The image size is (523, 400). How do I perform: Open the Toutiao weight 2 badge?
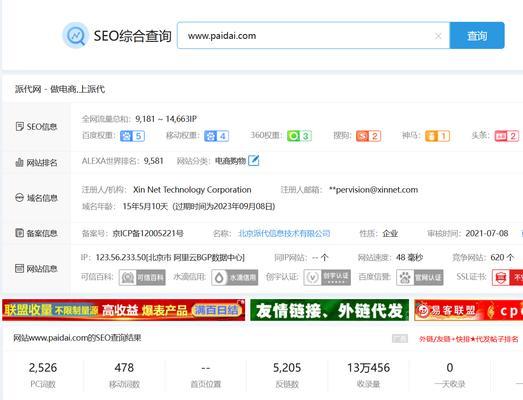(x=507, y=136)
